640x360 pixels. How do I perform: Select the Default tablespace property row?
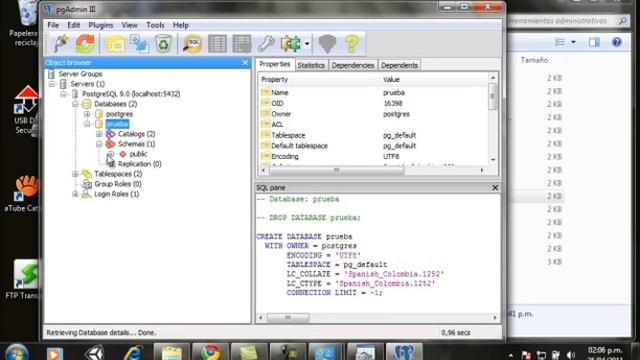(373, 146)
